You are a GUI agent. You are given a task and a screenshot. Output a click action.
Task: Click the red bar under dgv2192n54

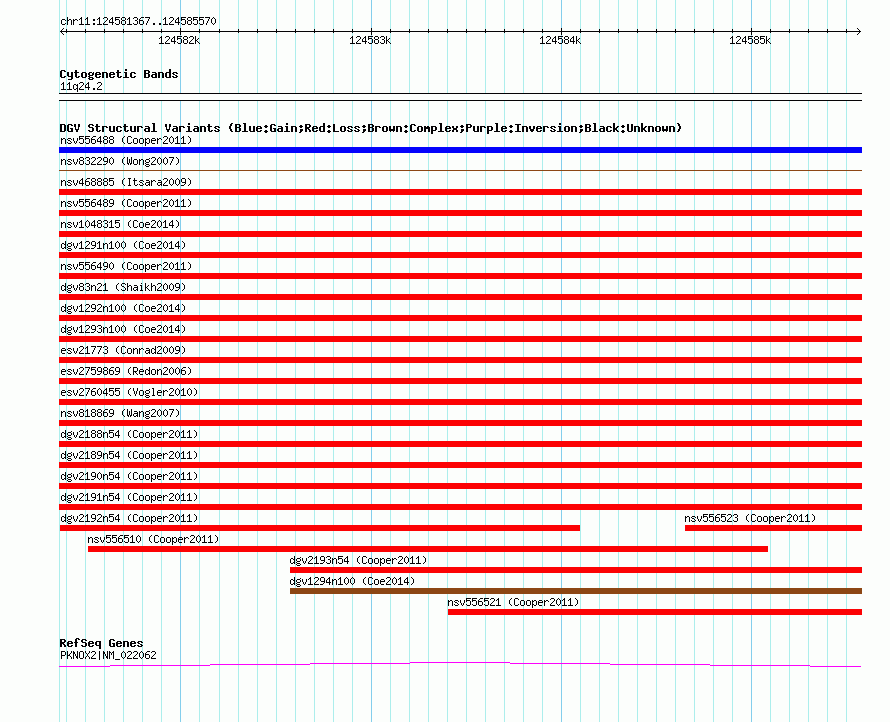click(320, 528)
